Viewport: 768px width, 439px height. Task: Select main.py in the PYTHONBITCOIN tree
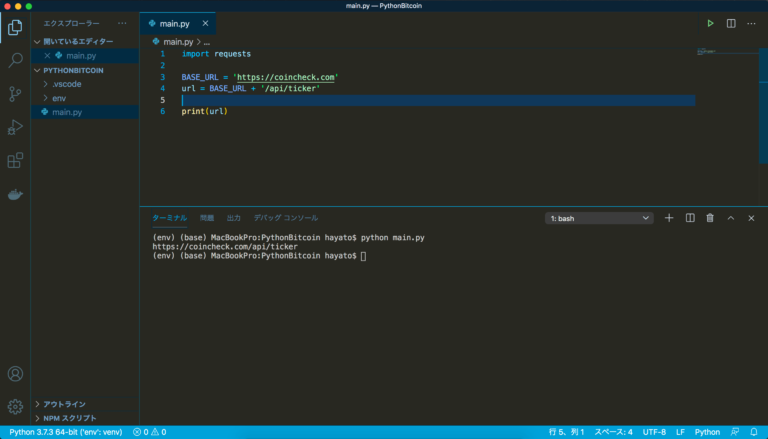coord(85,112)
